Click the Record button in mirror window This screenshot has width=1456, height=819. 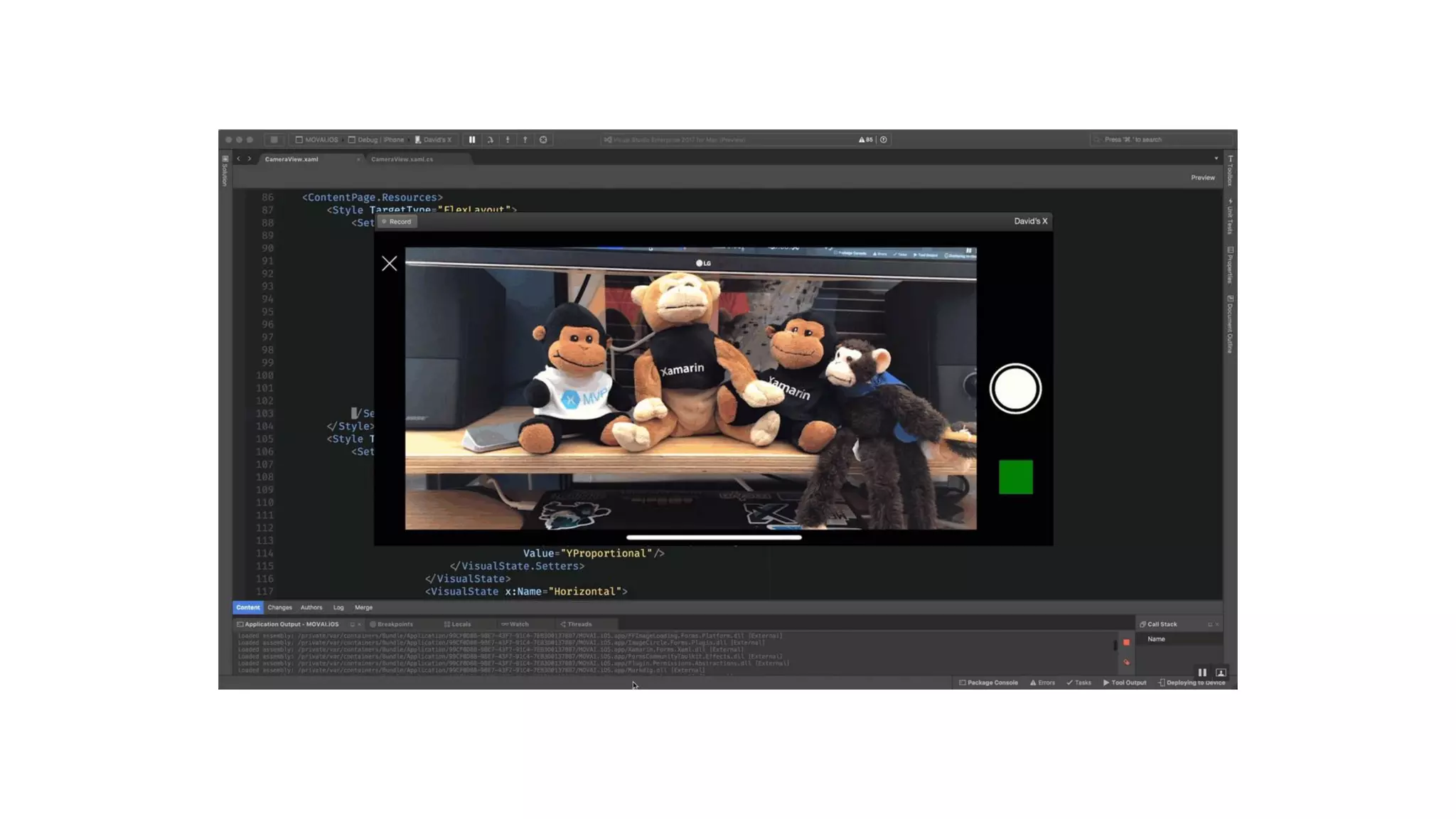click(x=397, y=222)
